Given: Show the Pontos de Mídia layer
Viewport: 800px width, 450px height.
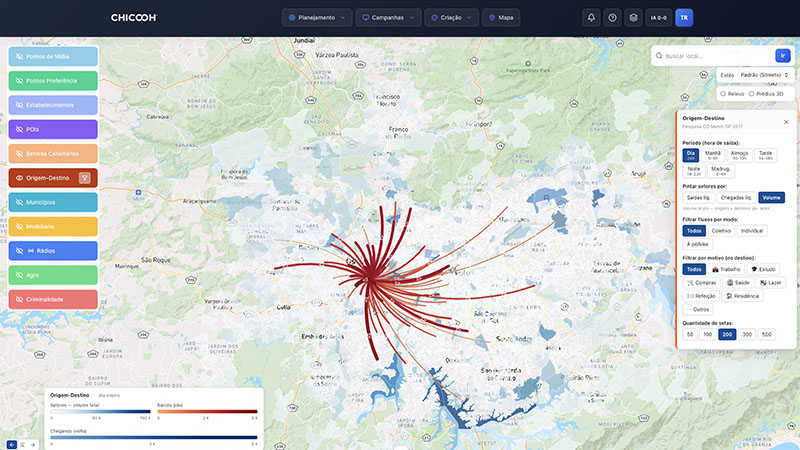Looking at the screenshot, I should [53, 56].
